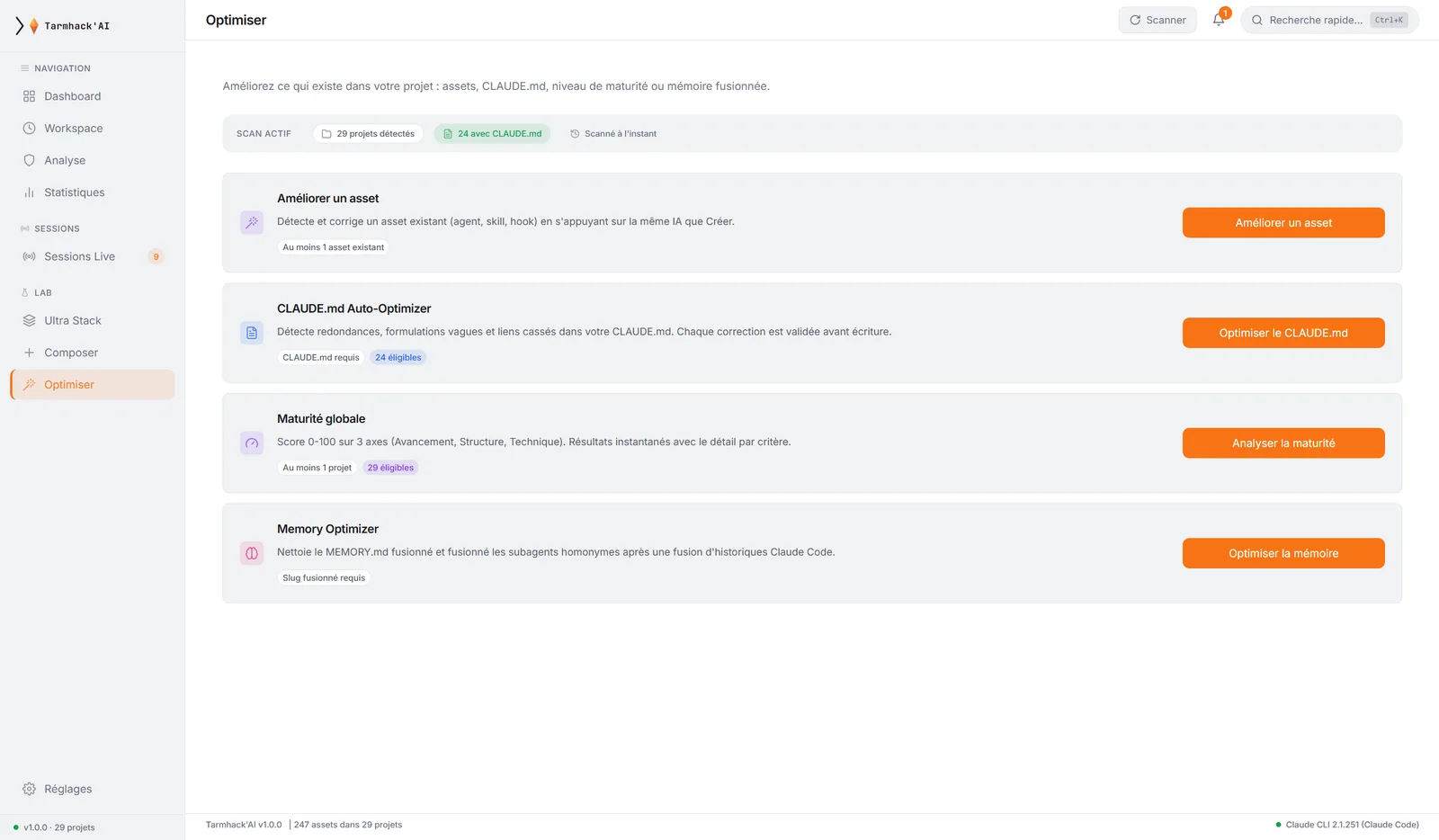Open the Dashboard page
Image resolution: width=1439 pixels, height=840 pixels.
93,96
